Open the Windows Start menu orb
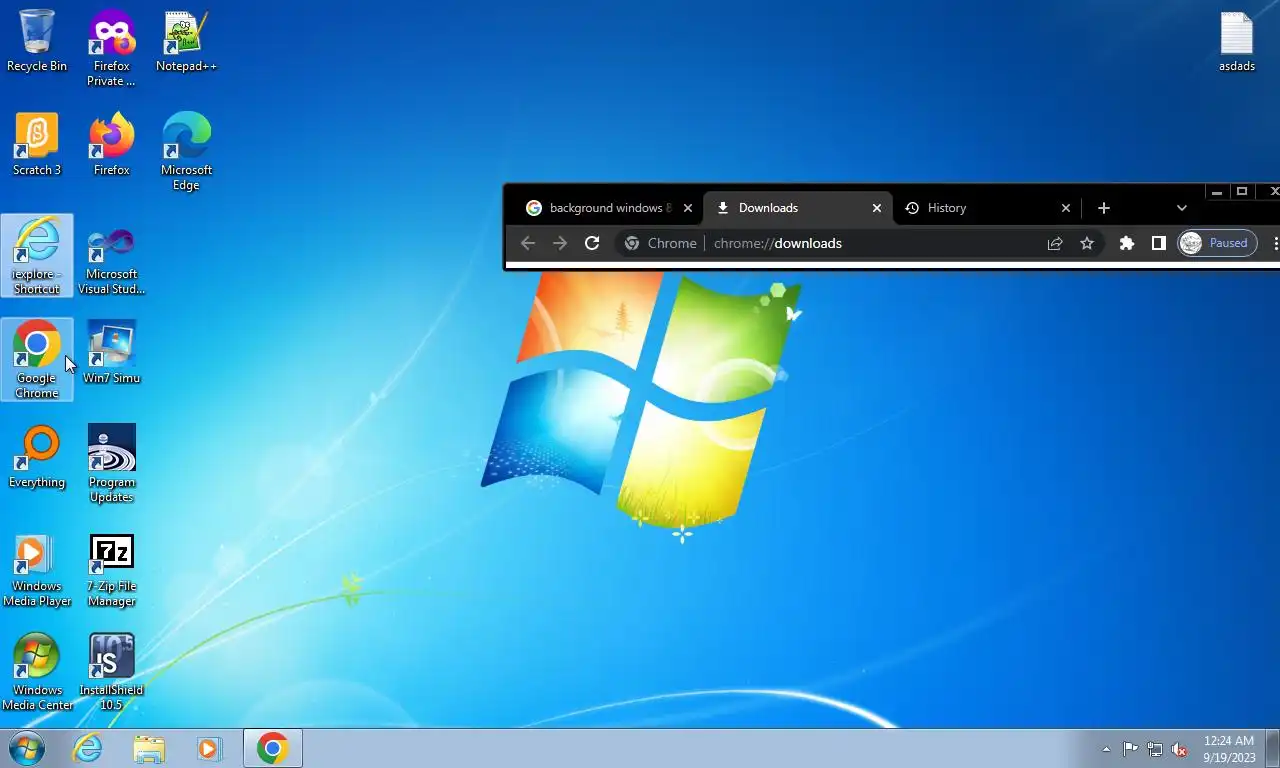 27,748
